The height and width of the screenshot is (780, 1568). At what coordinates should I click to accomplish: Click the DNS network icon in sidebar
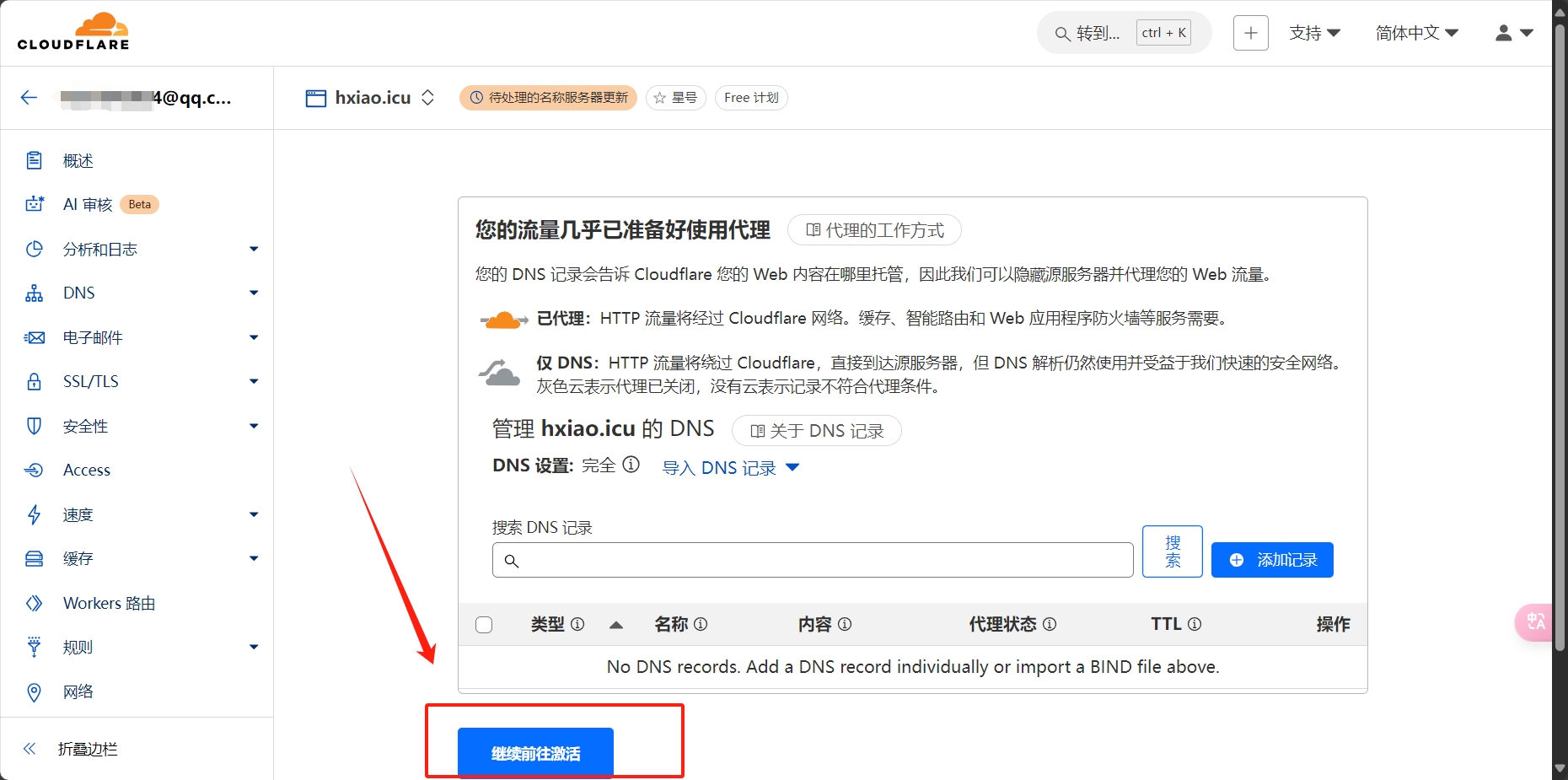click(x=34, y=293)
